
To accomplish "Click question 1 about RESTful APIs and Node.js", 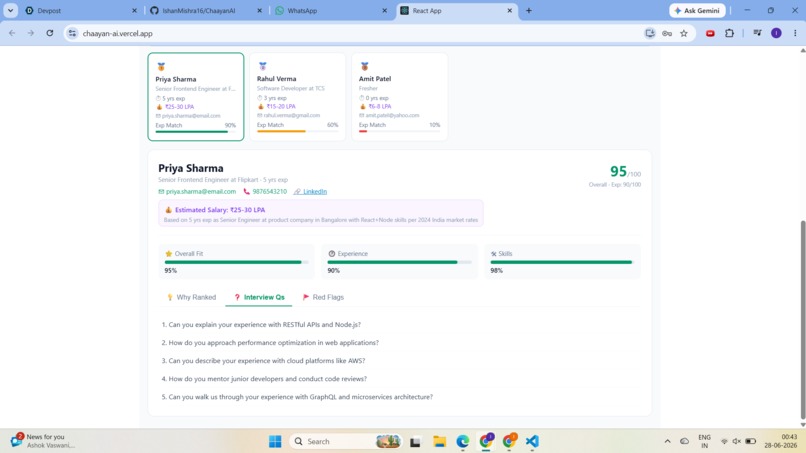I will click(x=261, y=325).
